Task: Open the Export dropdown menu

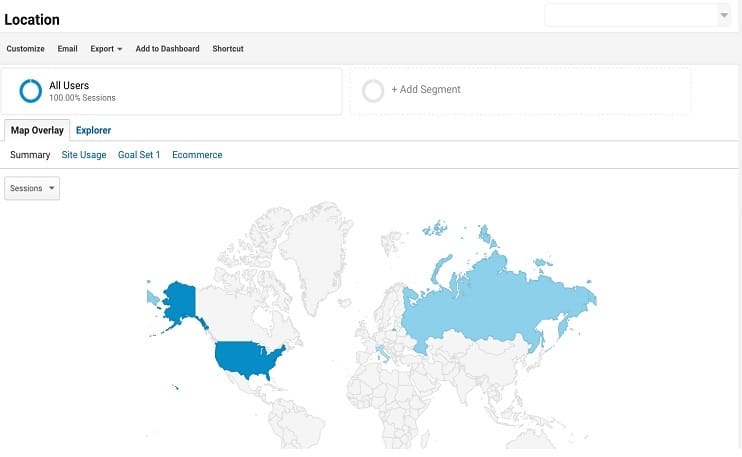Action: [x=106, y=49]
